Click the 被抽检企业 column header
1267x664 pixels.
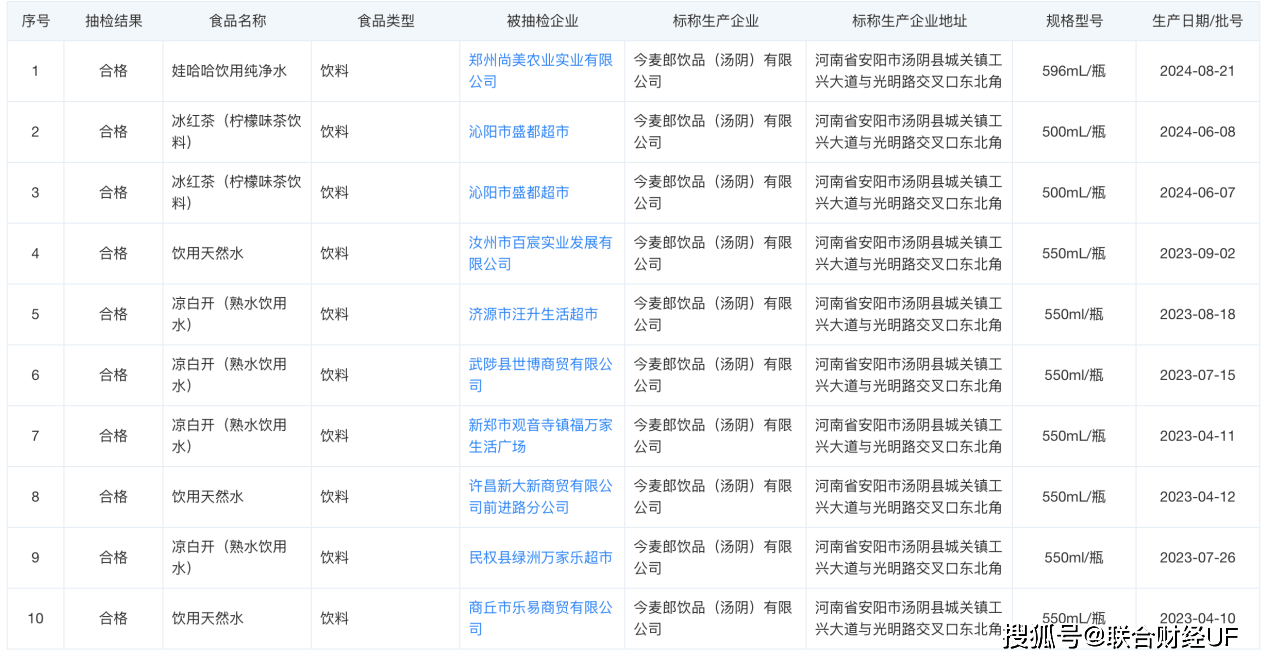point(542,21)
